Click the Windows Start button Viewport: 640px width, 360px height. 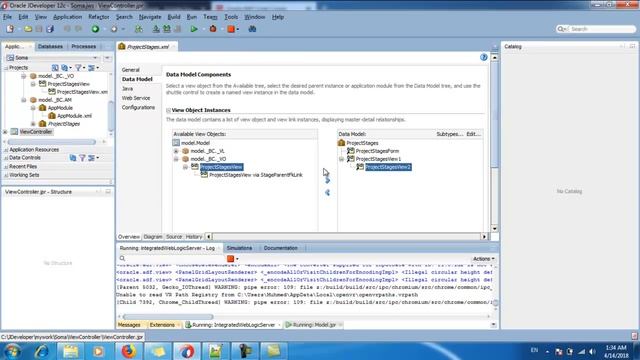(x=12, y=351)
